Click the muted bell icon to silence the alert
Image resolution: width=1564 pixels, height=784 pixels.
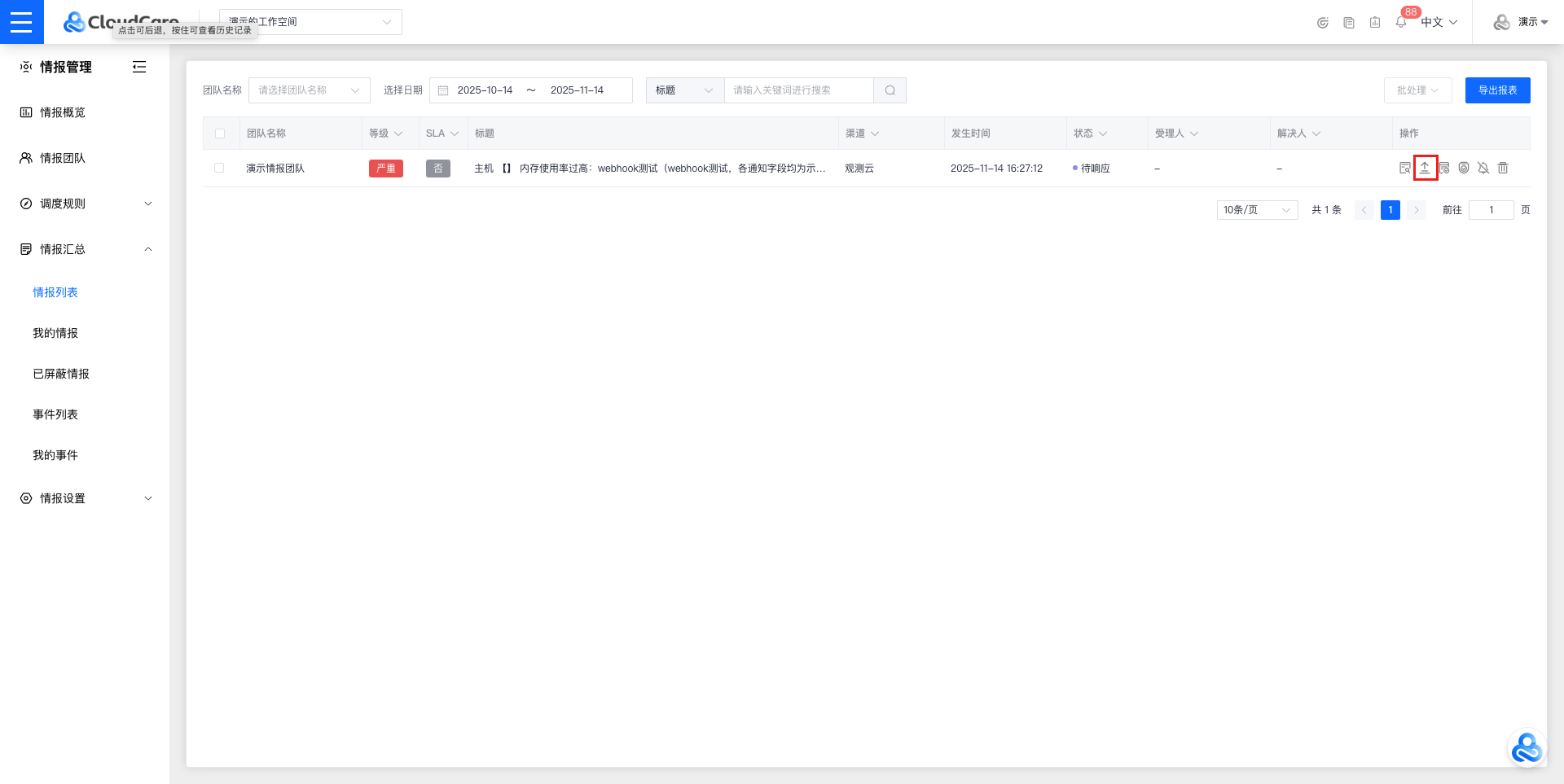[x=1483, y=168]
